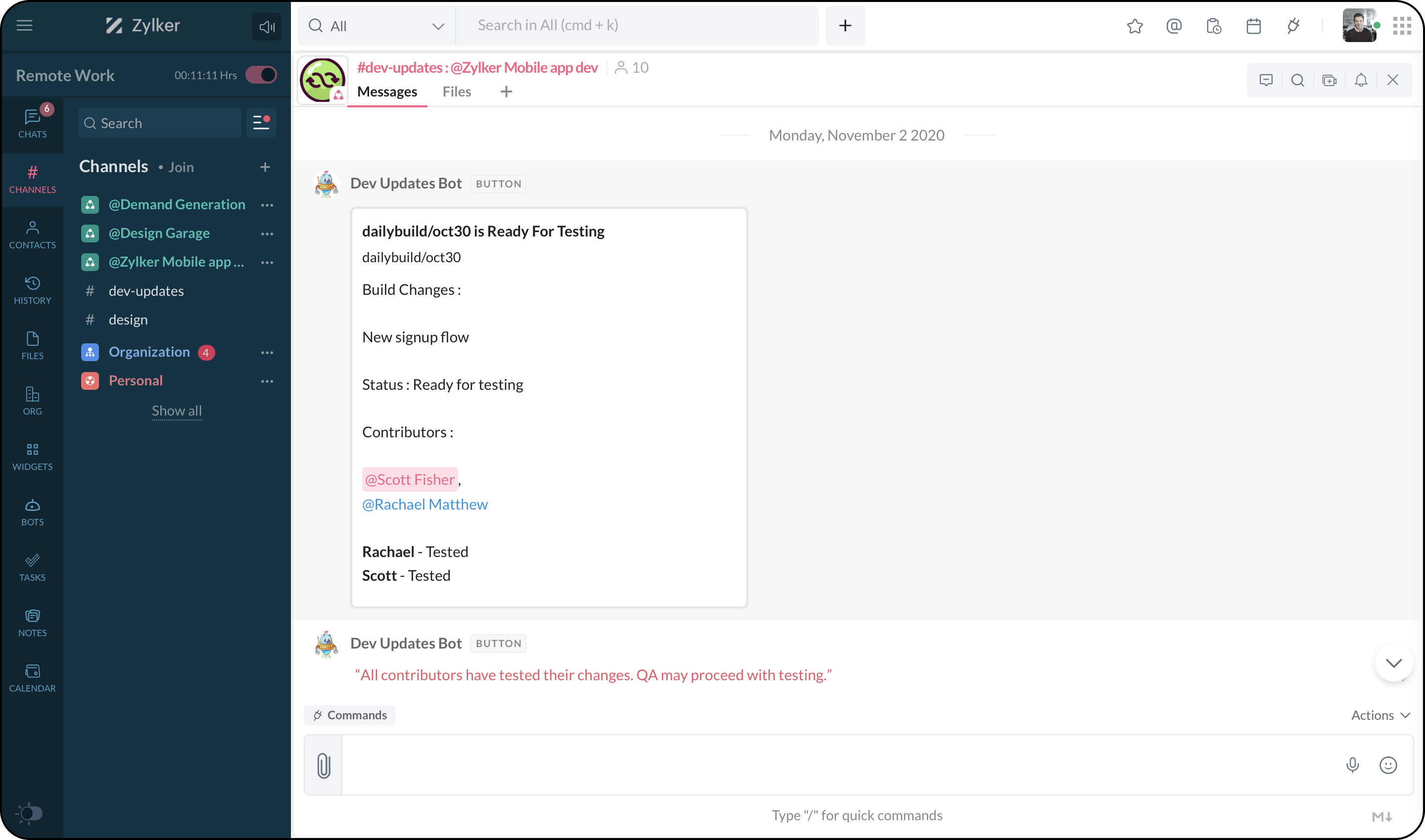Switch to the Files tab
The image size is (1425, 840).
click(x=456, y=92)
